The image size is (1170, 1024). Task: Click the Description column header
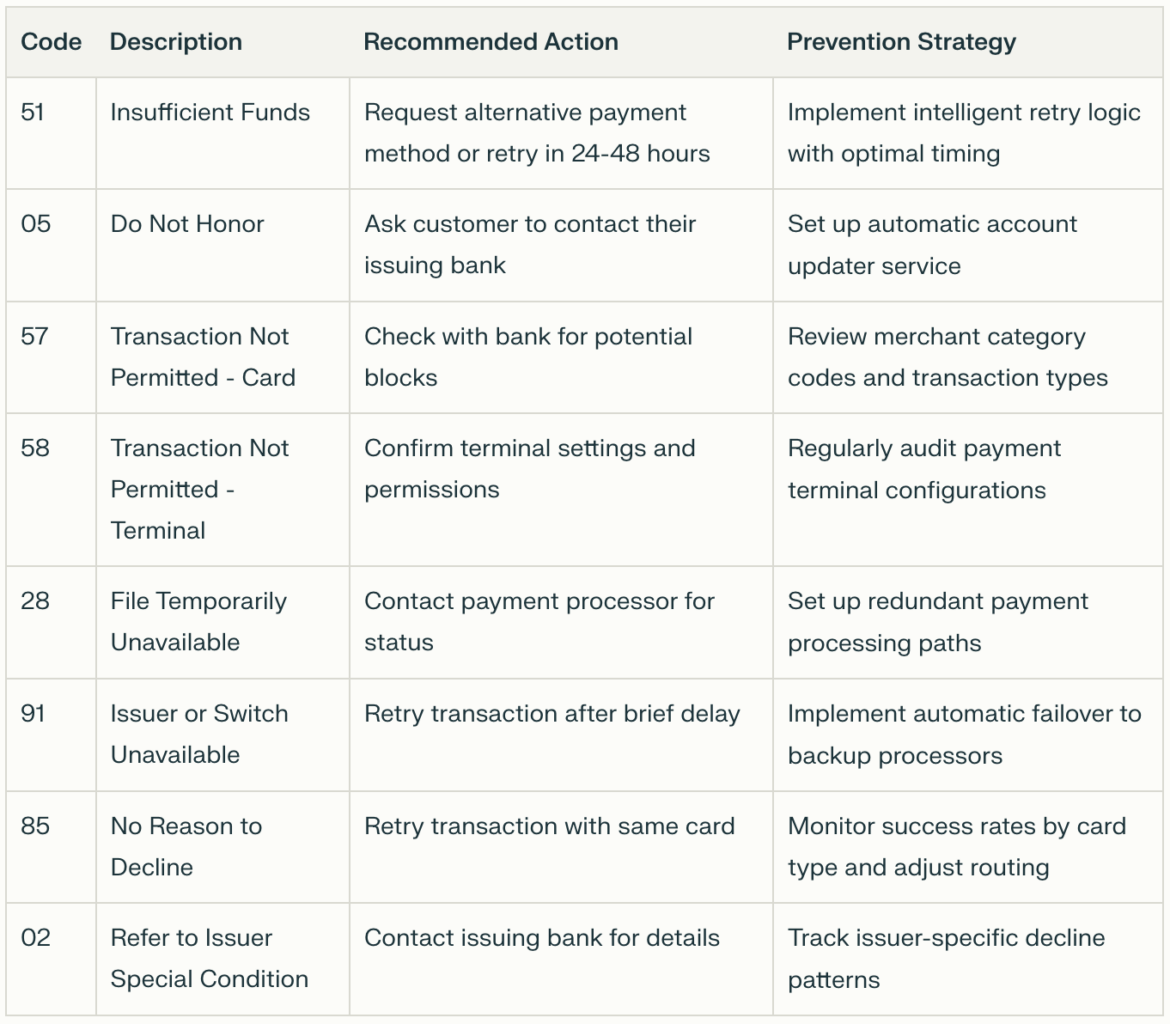click(x=176, y=42)
